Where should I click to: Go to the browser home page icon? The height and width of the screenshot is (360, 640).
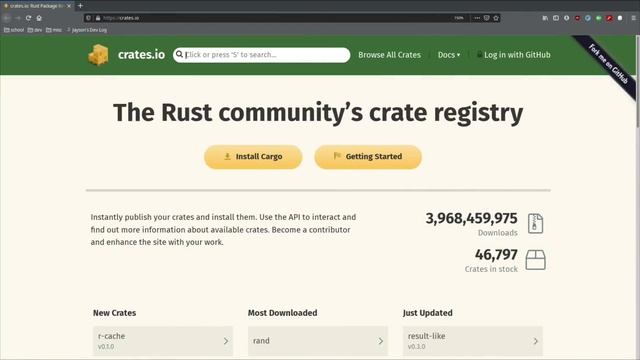pyautogui.click(x=39, y=18)
